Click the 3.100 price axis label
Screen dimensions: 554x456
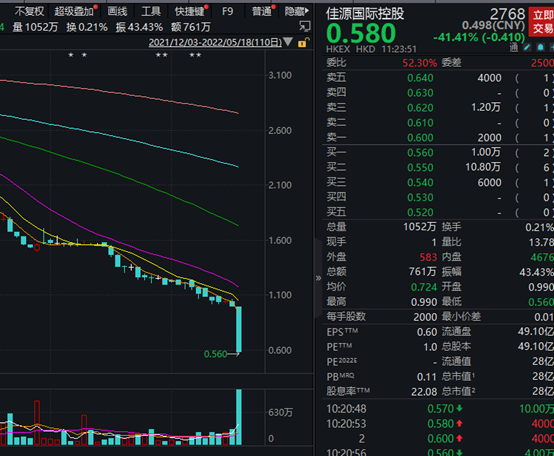click(x=280, y=75)
